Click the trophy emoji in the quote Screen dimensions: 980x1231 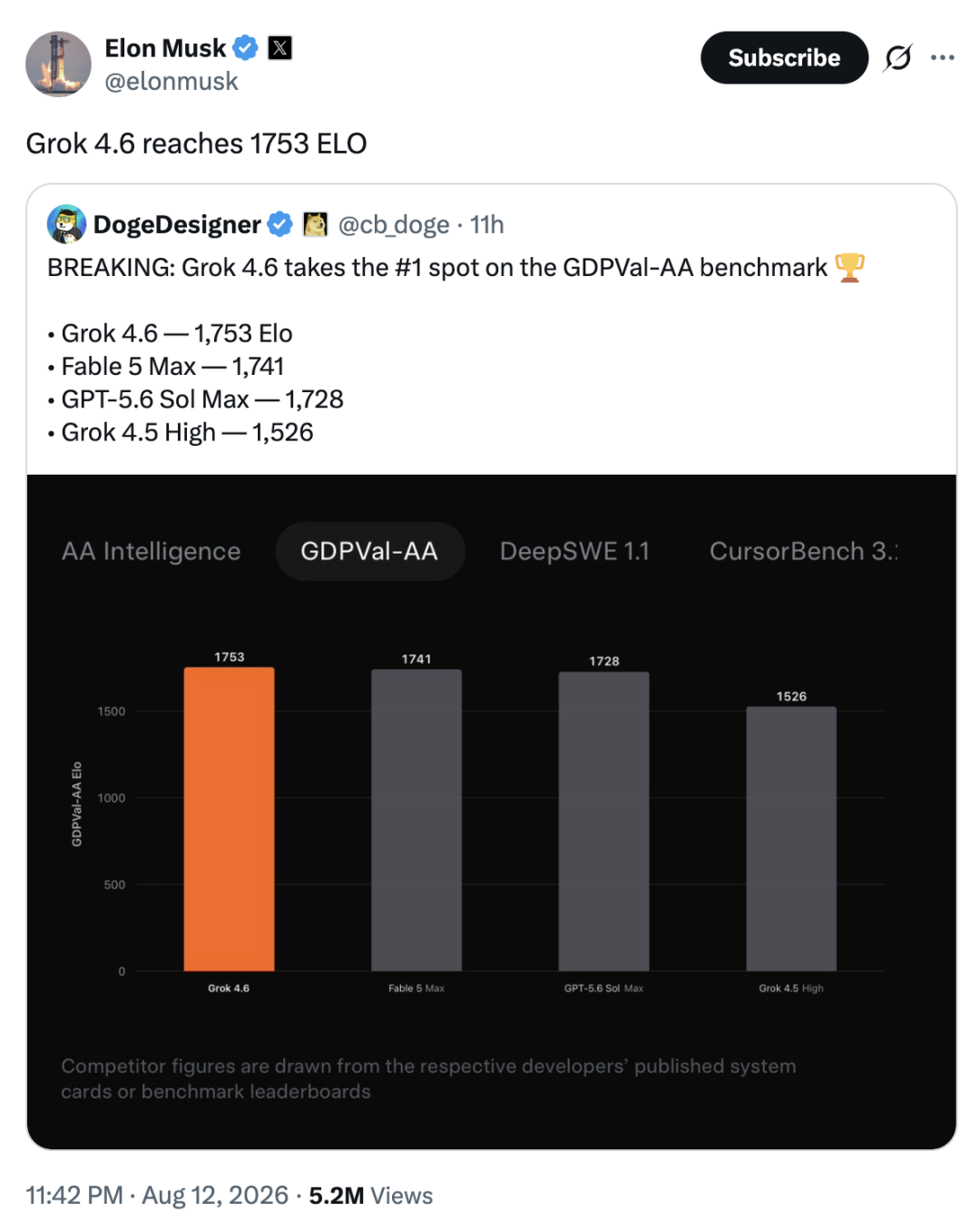849,267
